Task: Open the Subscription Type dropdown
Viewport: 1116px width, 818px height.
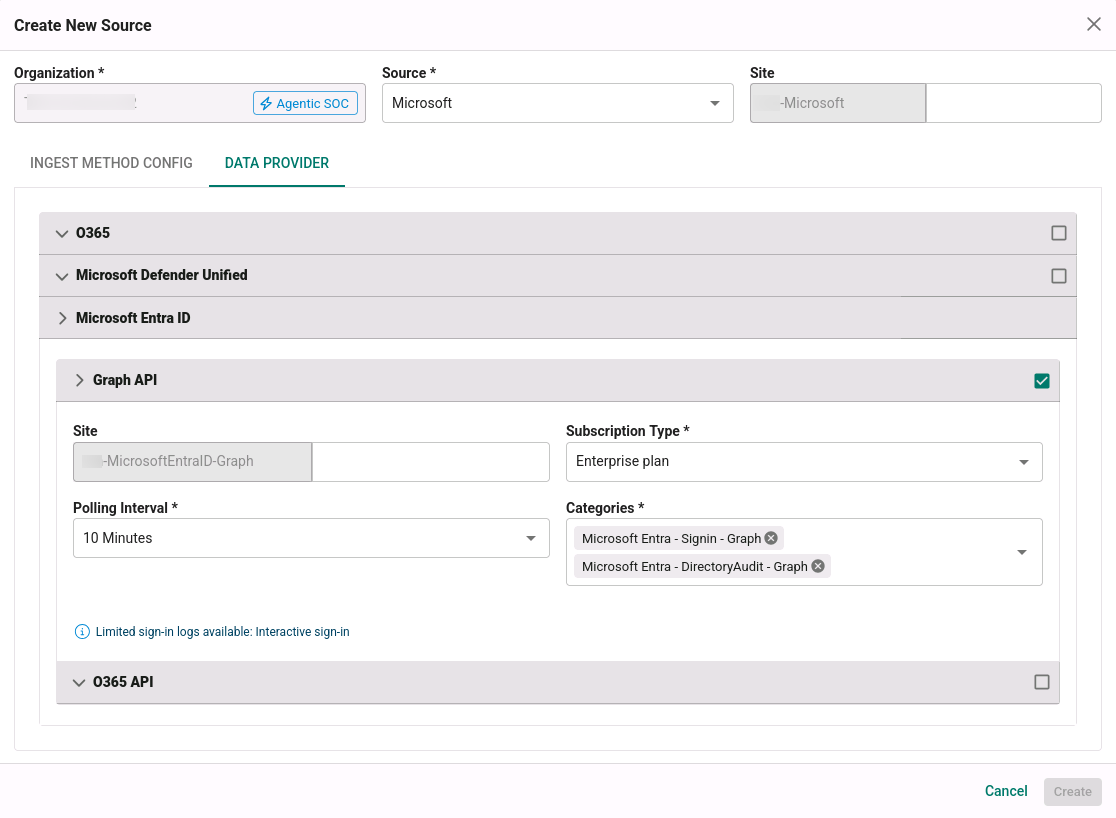Action: coord(804,461)
